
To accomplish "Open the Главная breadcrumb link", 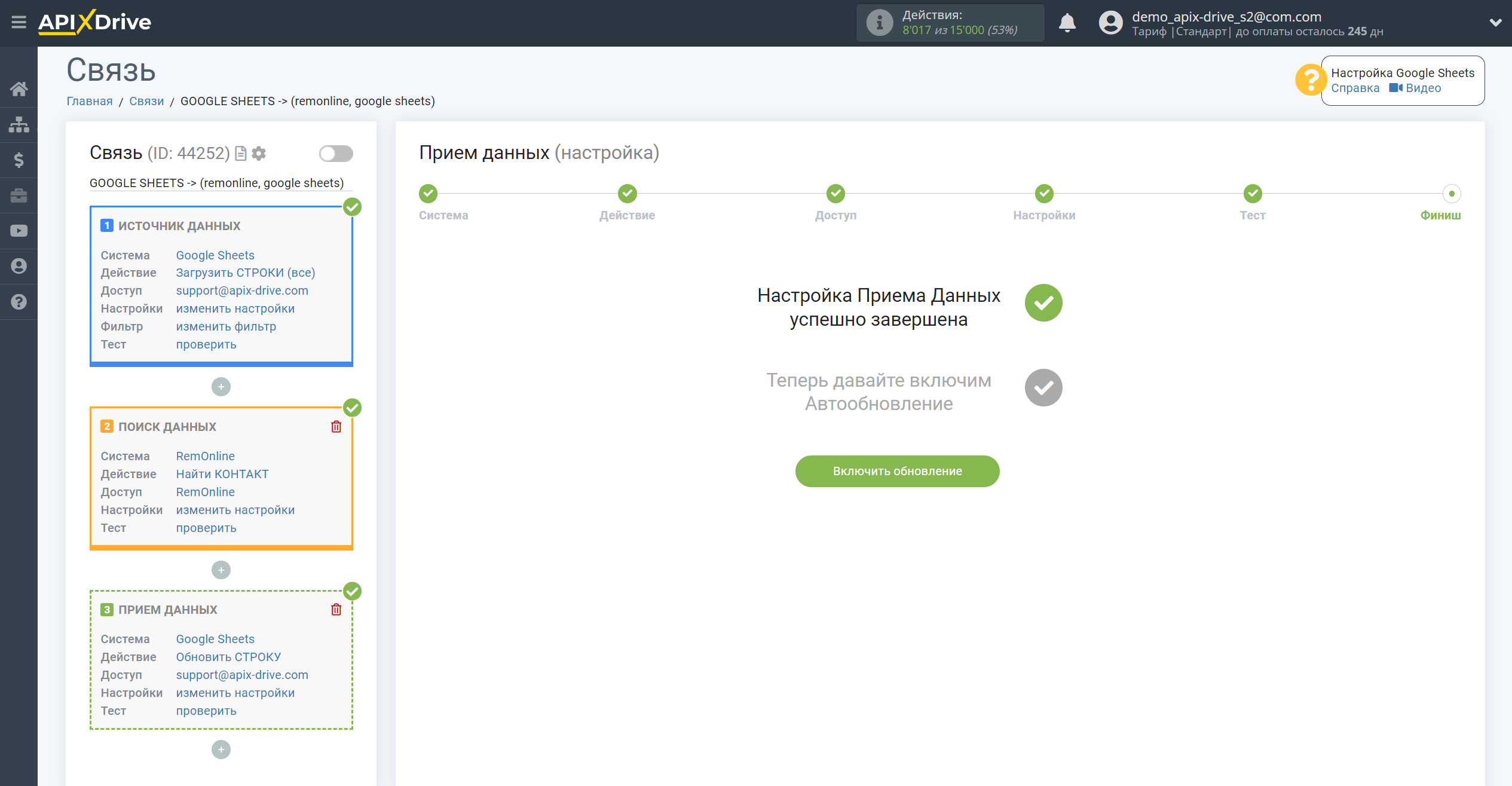I will click(90, 101).
